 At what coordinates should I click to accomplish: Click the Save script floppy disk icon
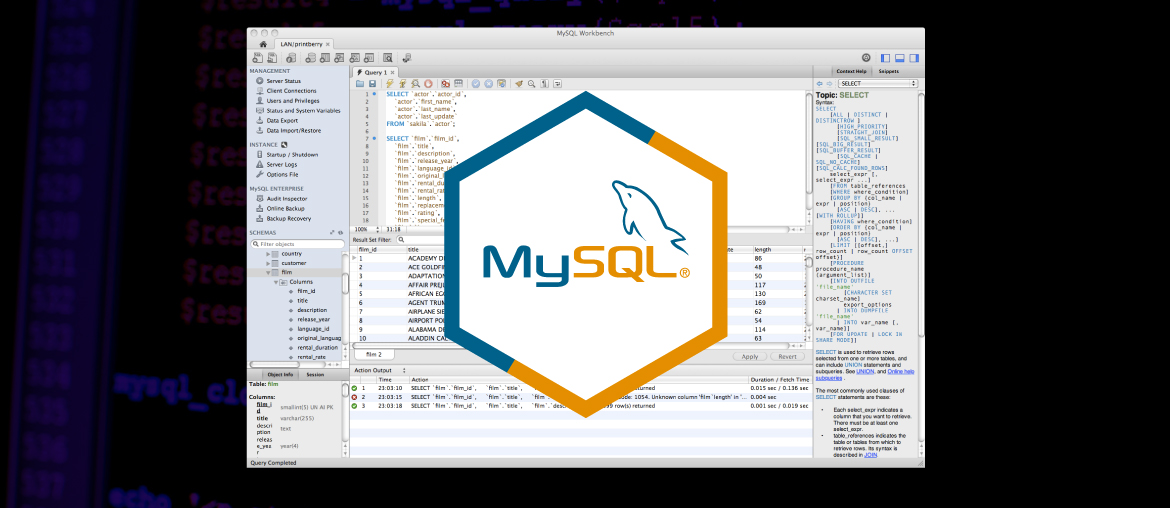point(372,84)
